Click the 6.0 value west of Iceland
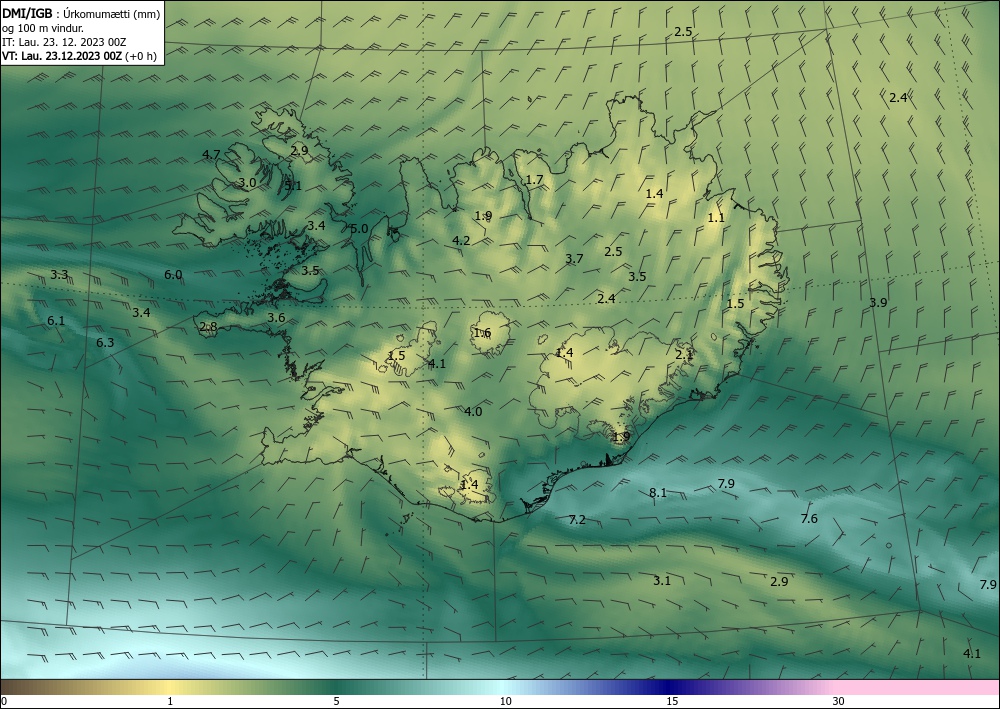Viewport: 1000px width, 709px height. coord(173,275)
